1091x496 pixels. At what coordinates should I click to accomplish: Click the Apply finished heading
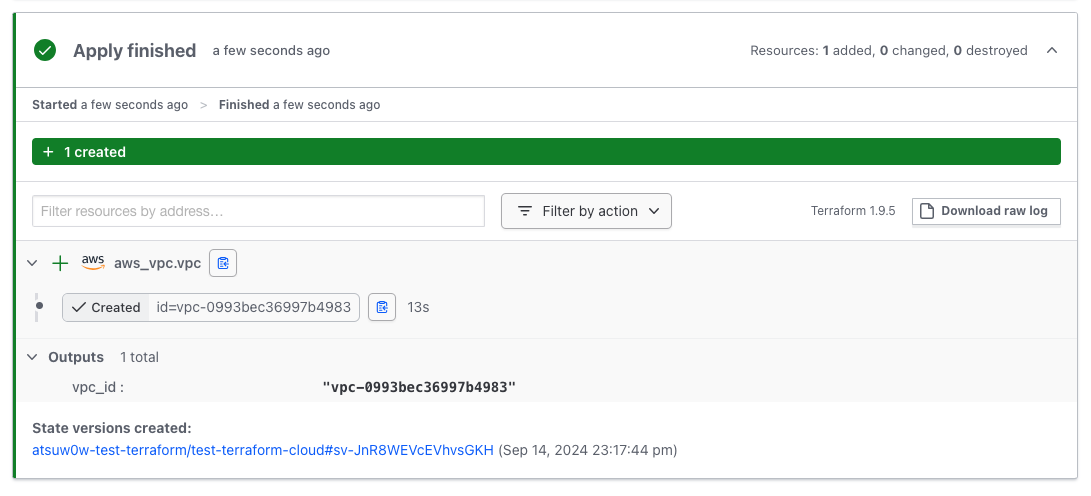134,50
